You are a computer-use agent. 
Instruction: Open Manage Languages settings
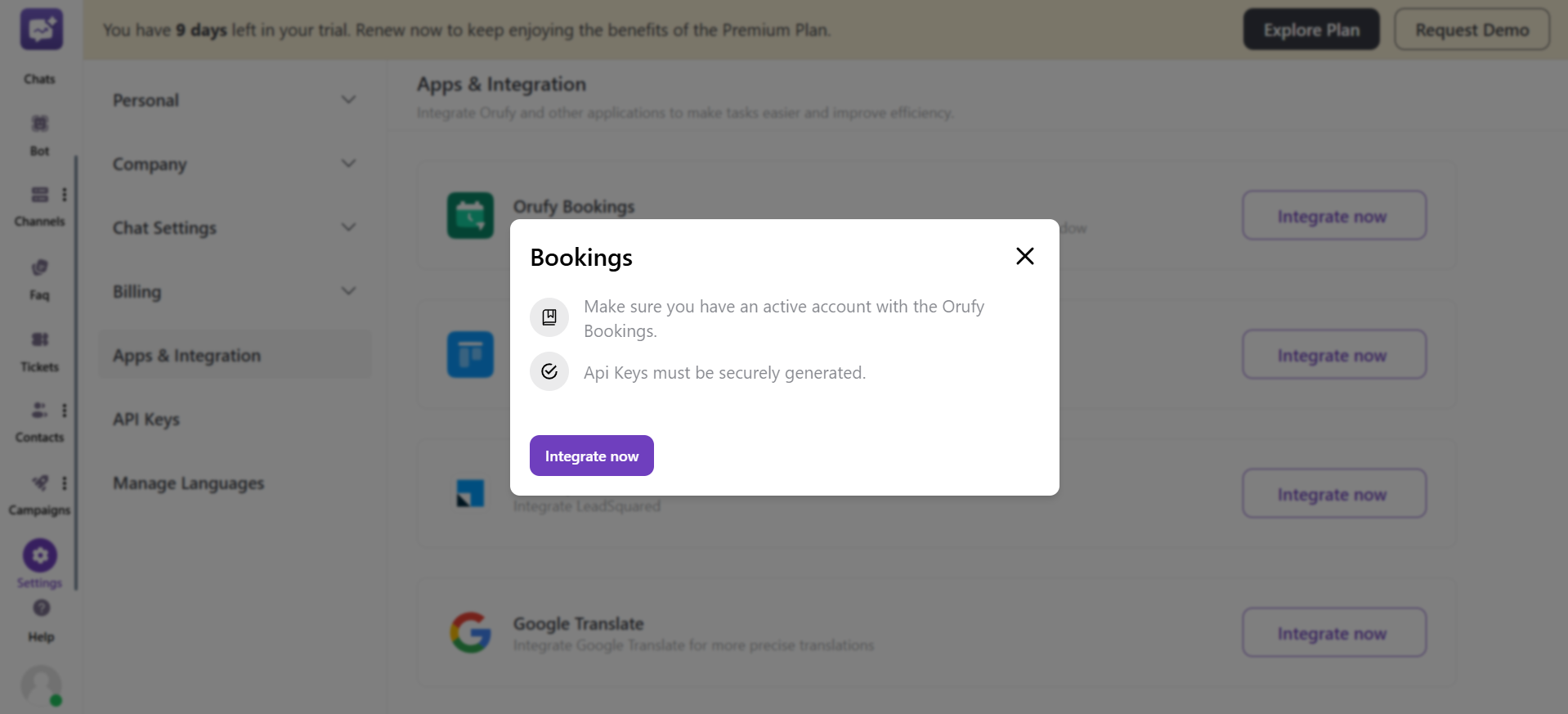coord(188,483)
